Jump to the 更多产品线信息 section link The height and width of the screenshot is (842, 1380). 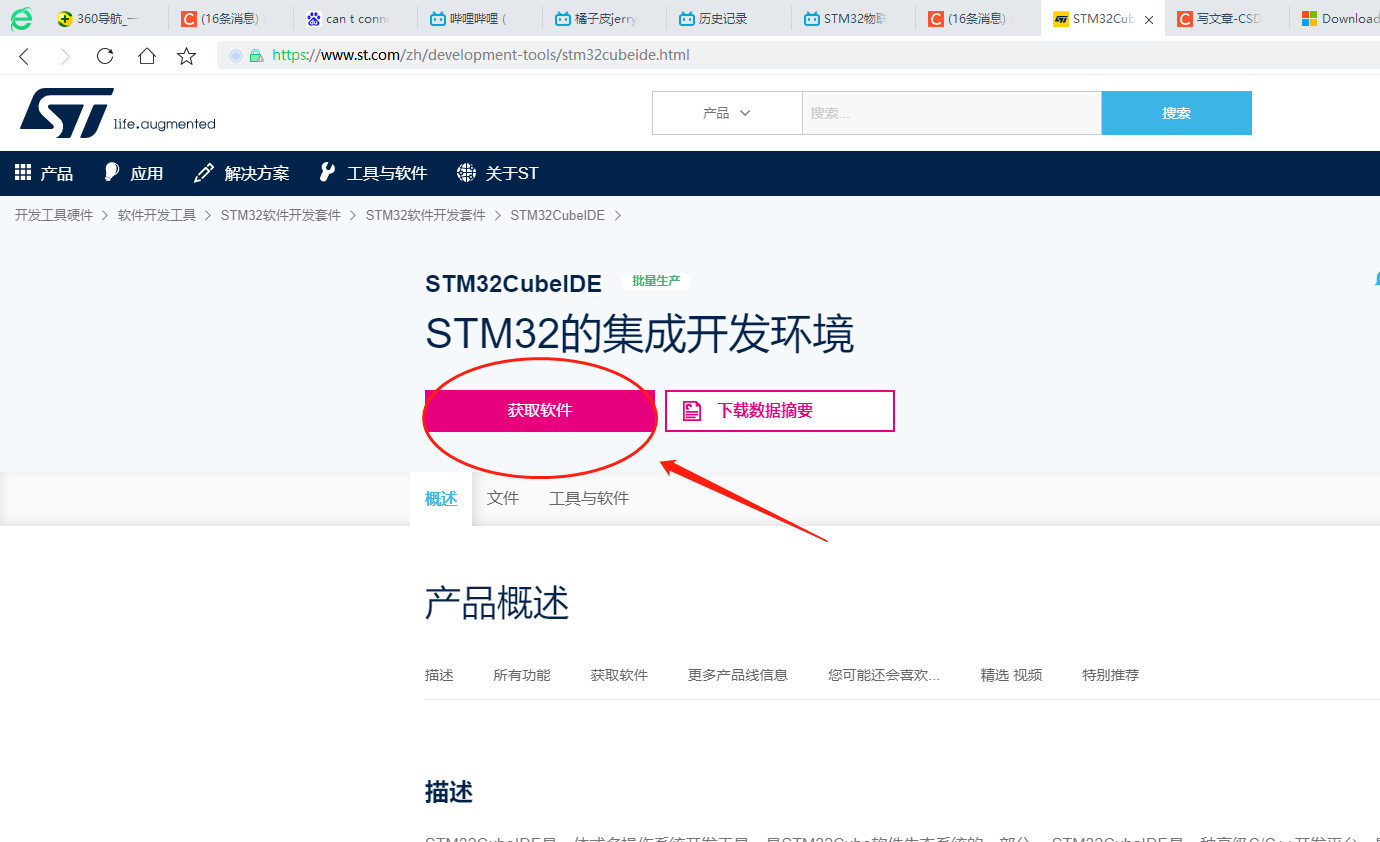pos(738,675)
